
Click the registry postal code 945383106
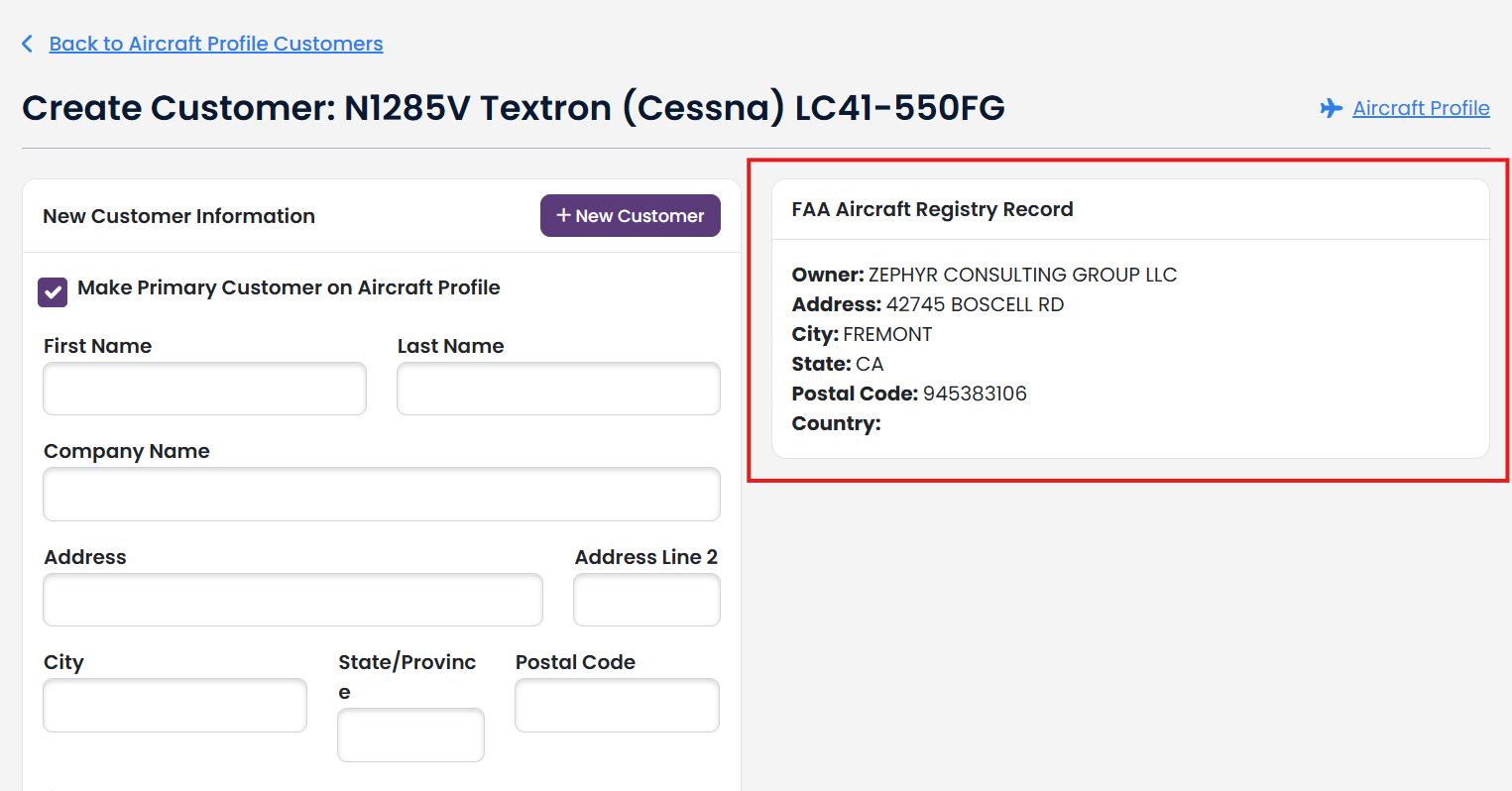[975, 394]
